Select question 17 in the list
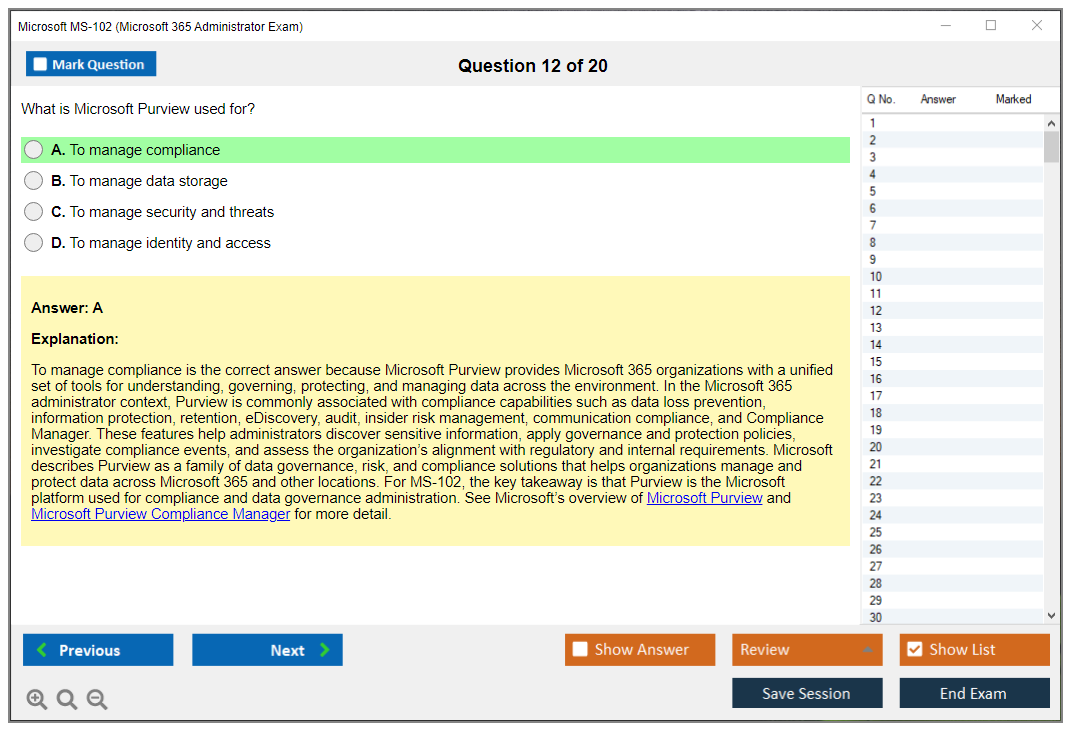The width and height of the screenshot is (1075, 735). (x=953, y=396)
